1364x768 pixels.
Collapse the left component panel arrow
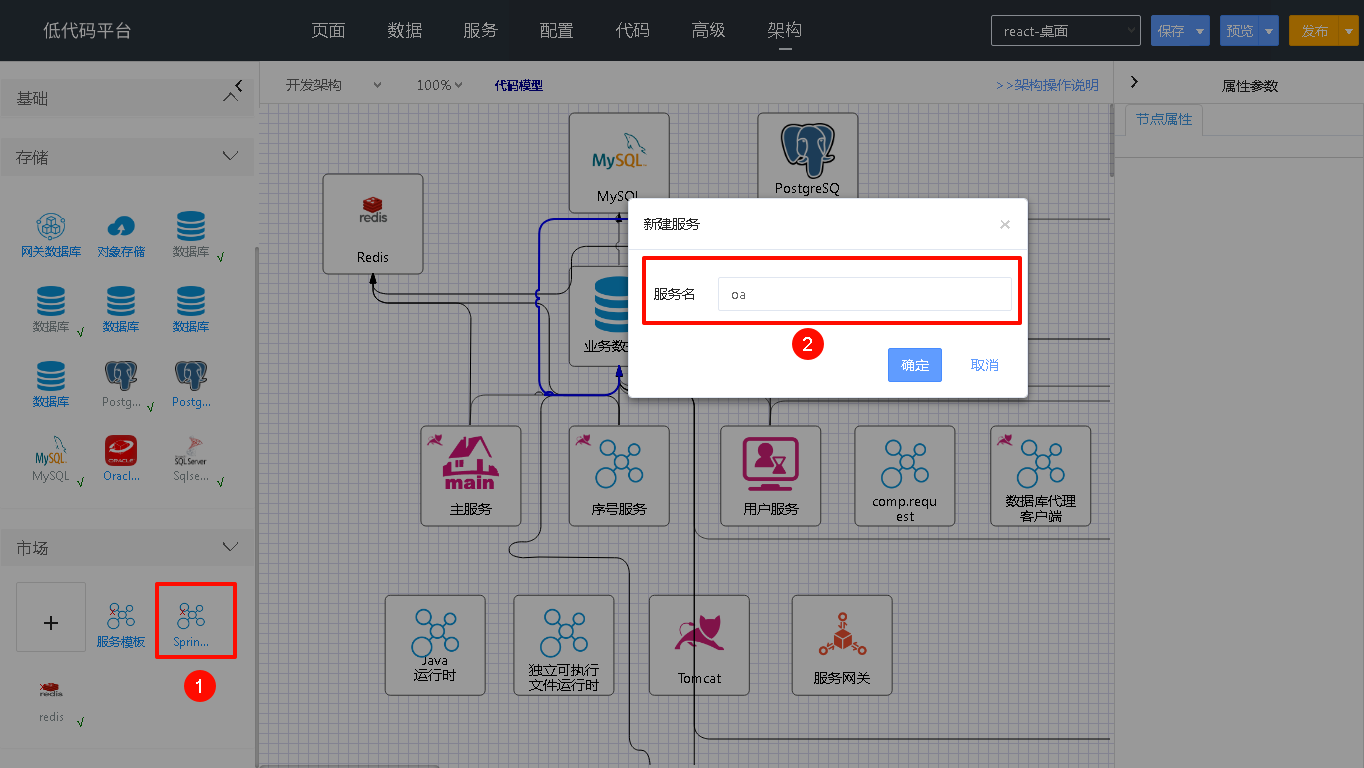pyautogui.click(x=238, y=86)
